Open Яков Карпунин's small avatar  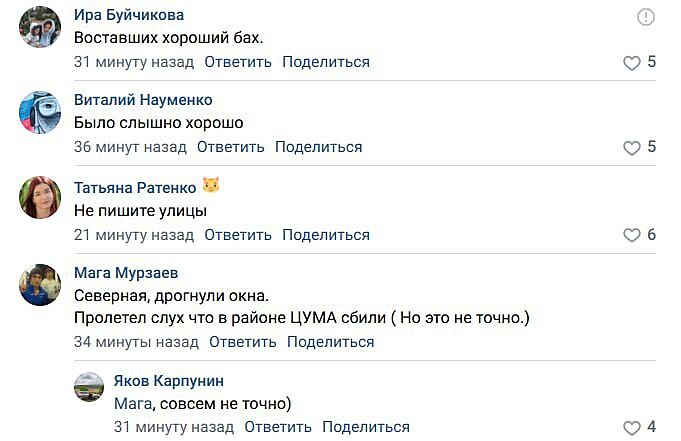tap(89, 387)
